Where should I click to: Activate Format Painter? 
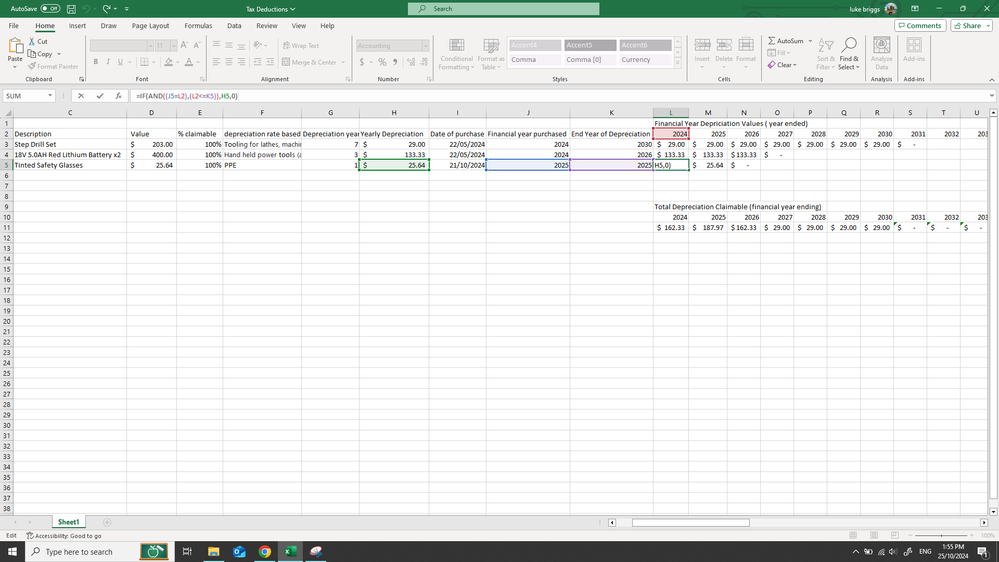click(x=53, y=66)
